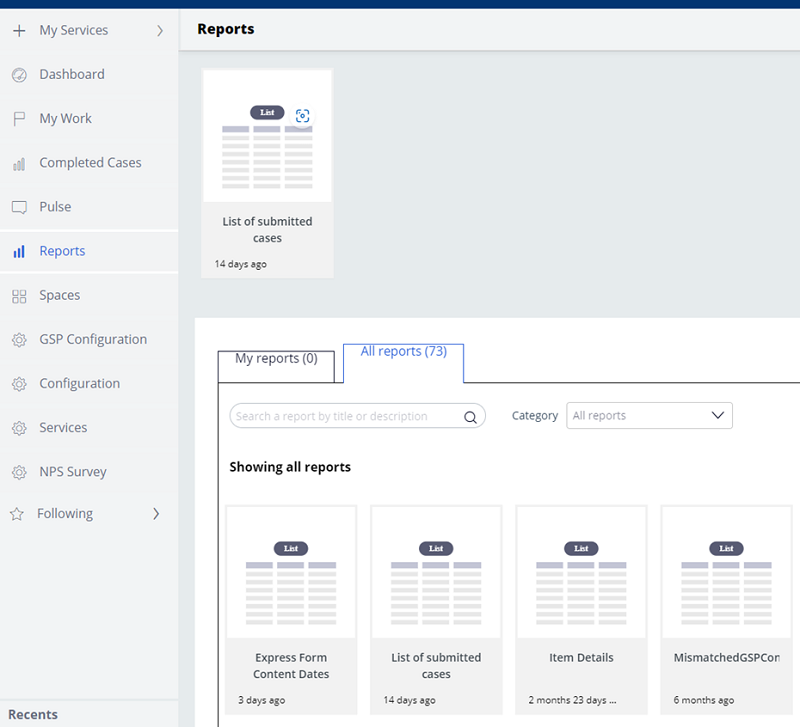Click the plus icon beside My Services
Image resolution: width=800 pixels, height=727 pixels.
pos(19,31)
